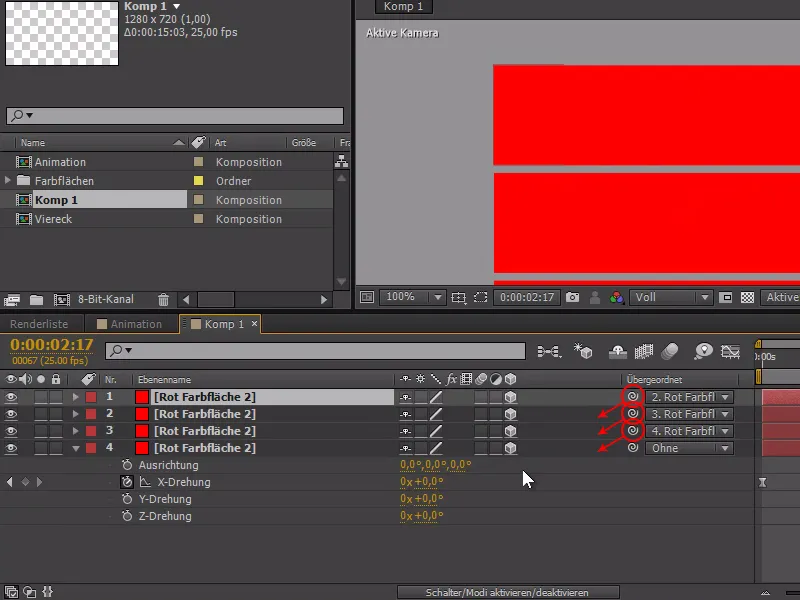This screenshot has width=800, height=600.
Task: Enable the Ausrichtung stopwatch
Action: tap(127, 465)
